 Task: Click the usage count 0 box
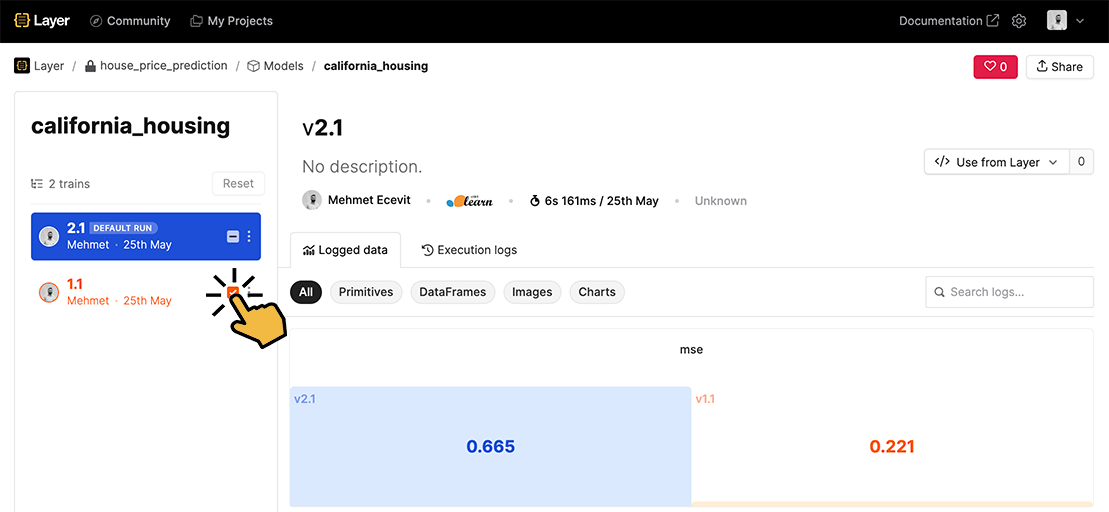(1081, 162)
